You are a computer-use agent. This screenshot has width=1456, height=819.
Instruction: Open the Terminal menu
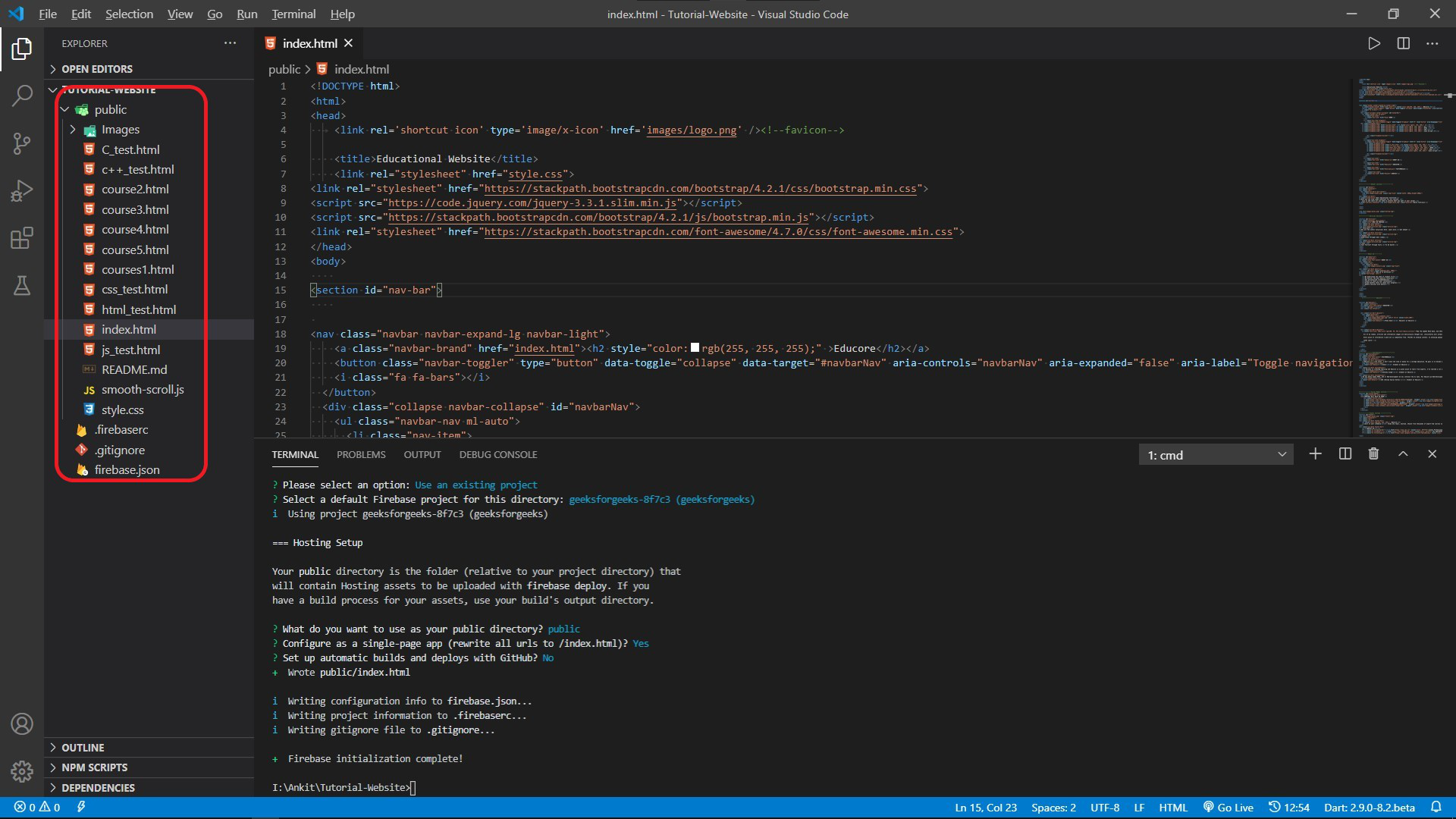293,14
